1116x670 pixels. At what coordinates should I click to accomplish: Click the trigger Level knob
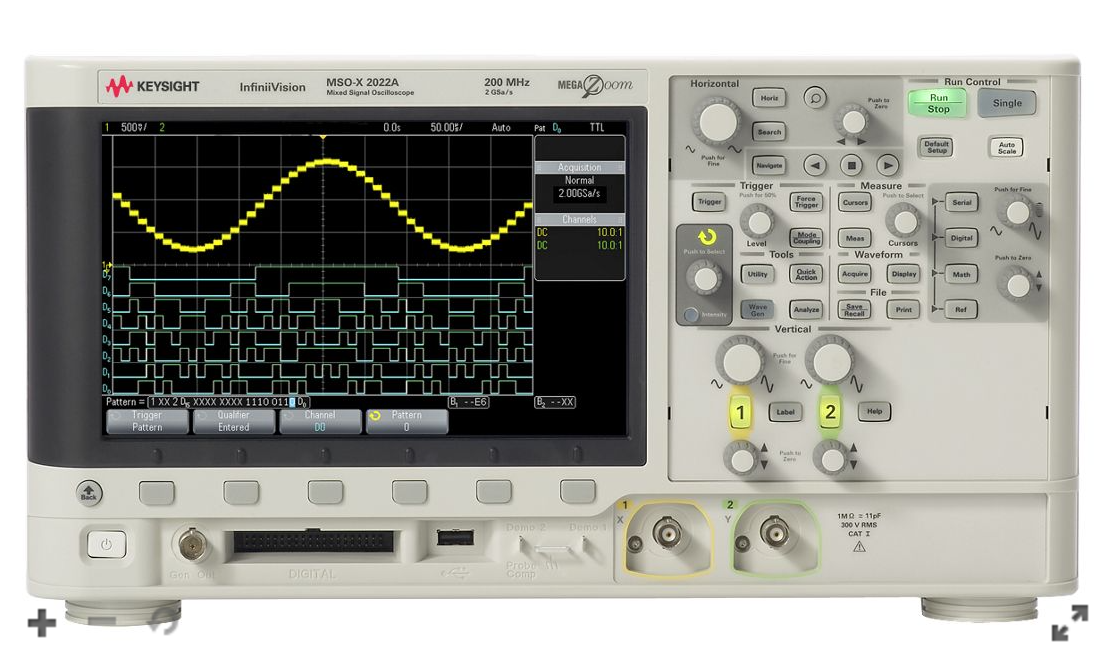point(757,222)
